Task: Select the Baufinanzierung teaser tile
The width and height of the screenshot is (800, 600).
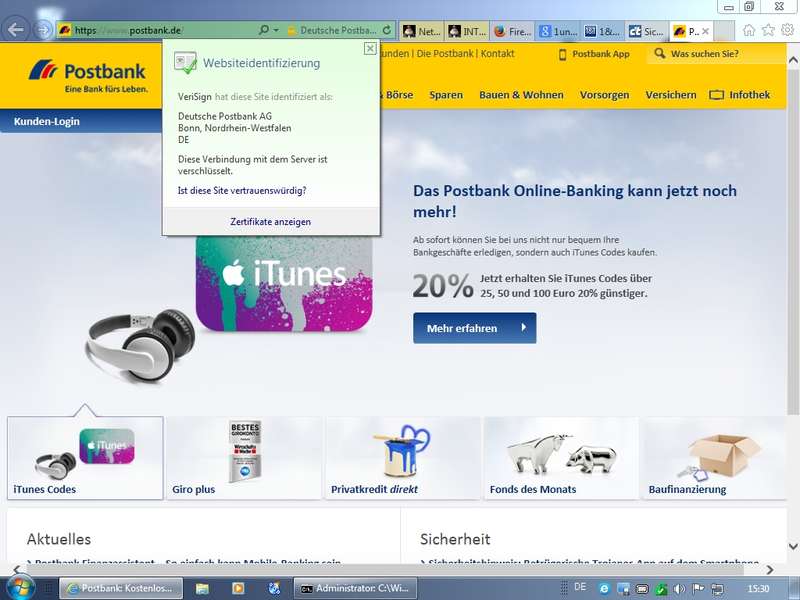Action: (714, 458)
